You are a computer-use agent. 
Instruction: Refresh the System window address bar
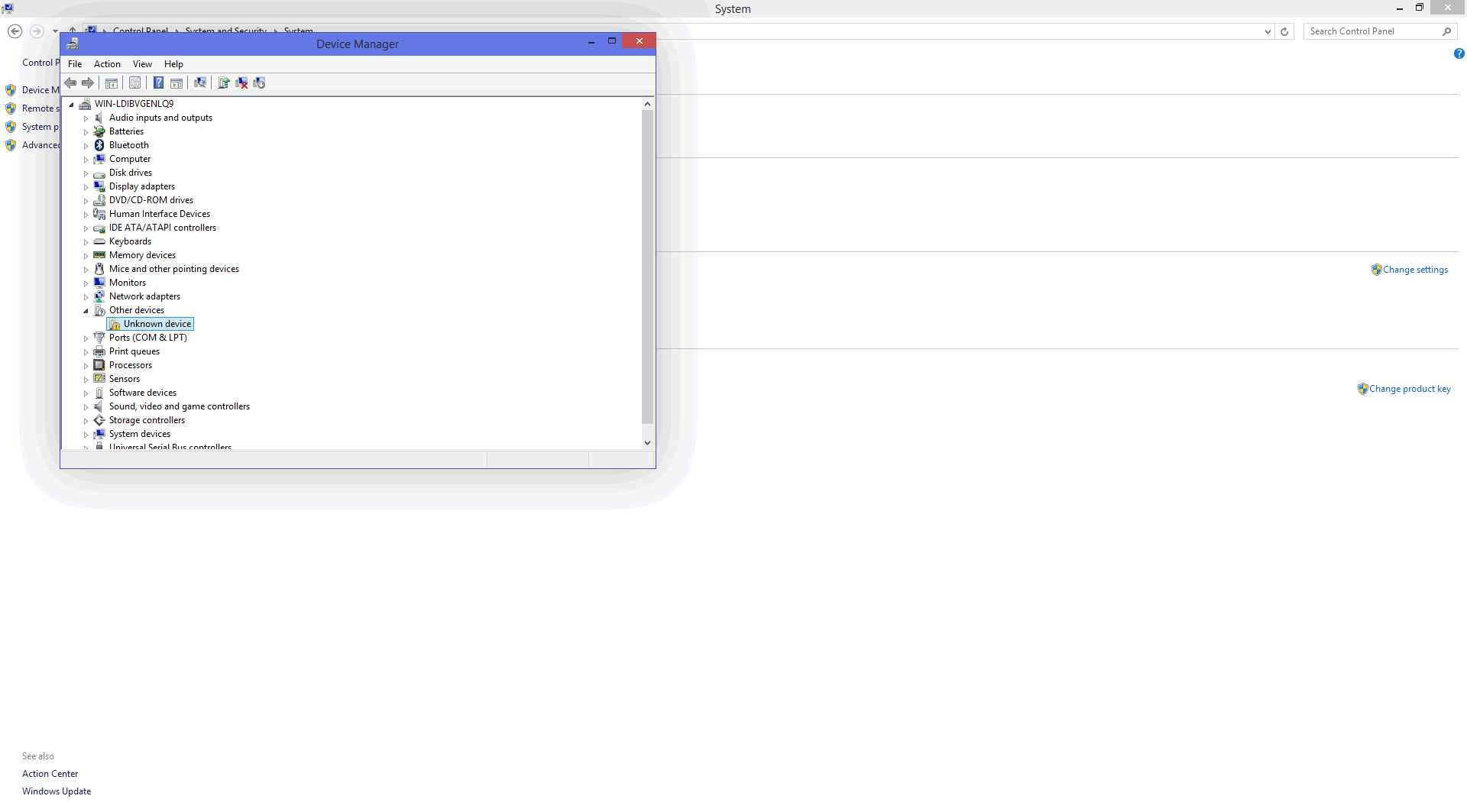coord(1284,32)
